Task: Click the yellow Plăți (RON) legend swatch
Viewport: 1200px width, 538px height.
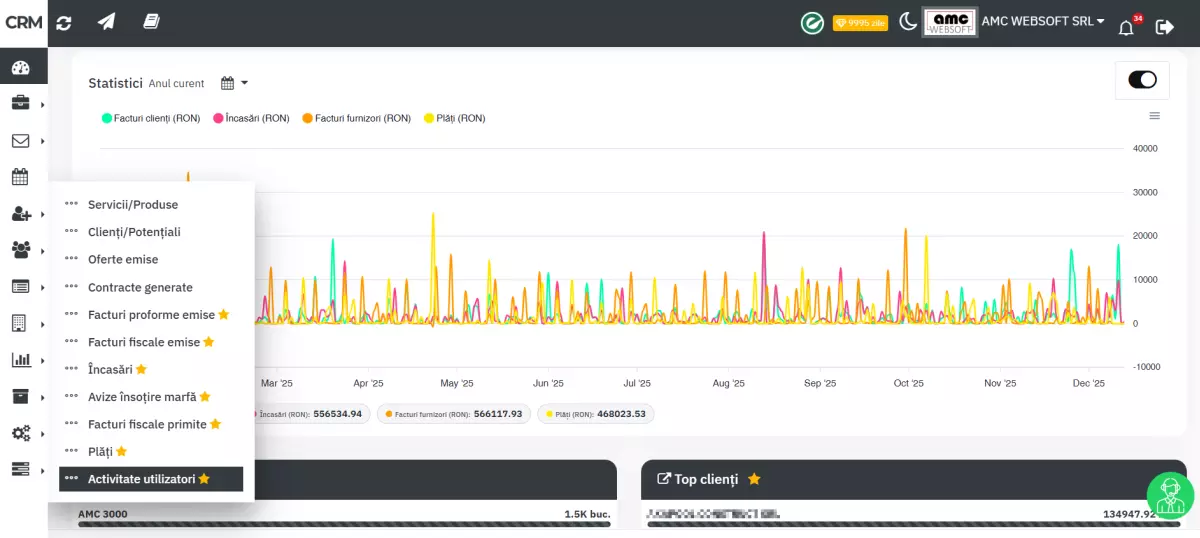Action: [x=429, y=118]
